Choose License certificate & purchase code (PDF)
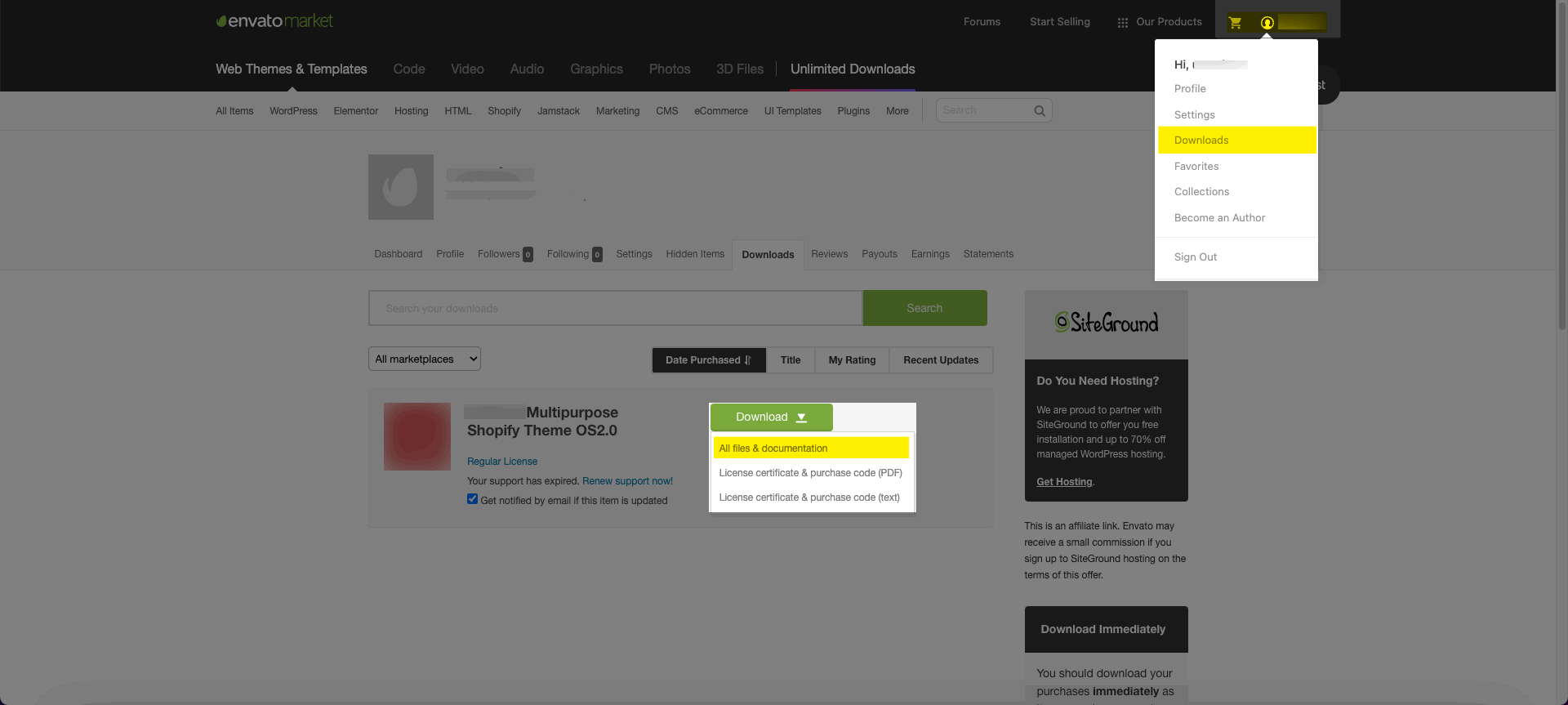The image size is (1568, 705). click(811, 473)
